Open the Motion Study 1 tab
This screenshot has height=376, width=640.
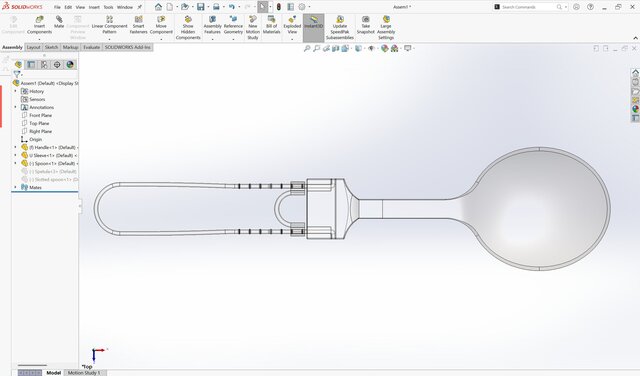coord(84,373)
